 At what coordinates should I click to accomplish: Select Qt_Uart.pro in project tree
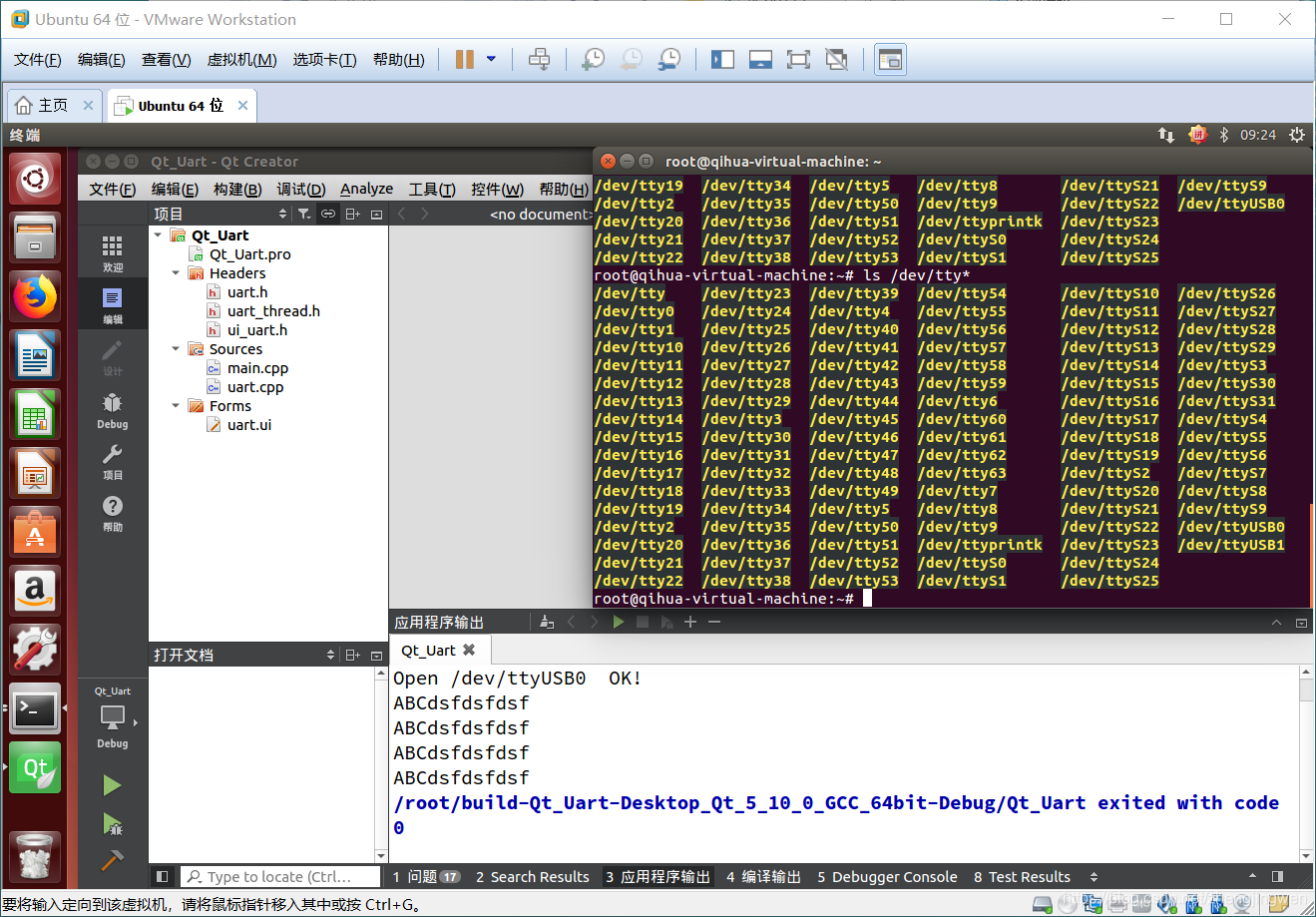[249, 254]
